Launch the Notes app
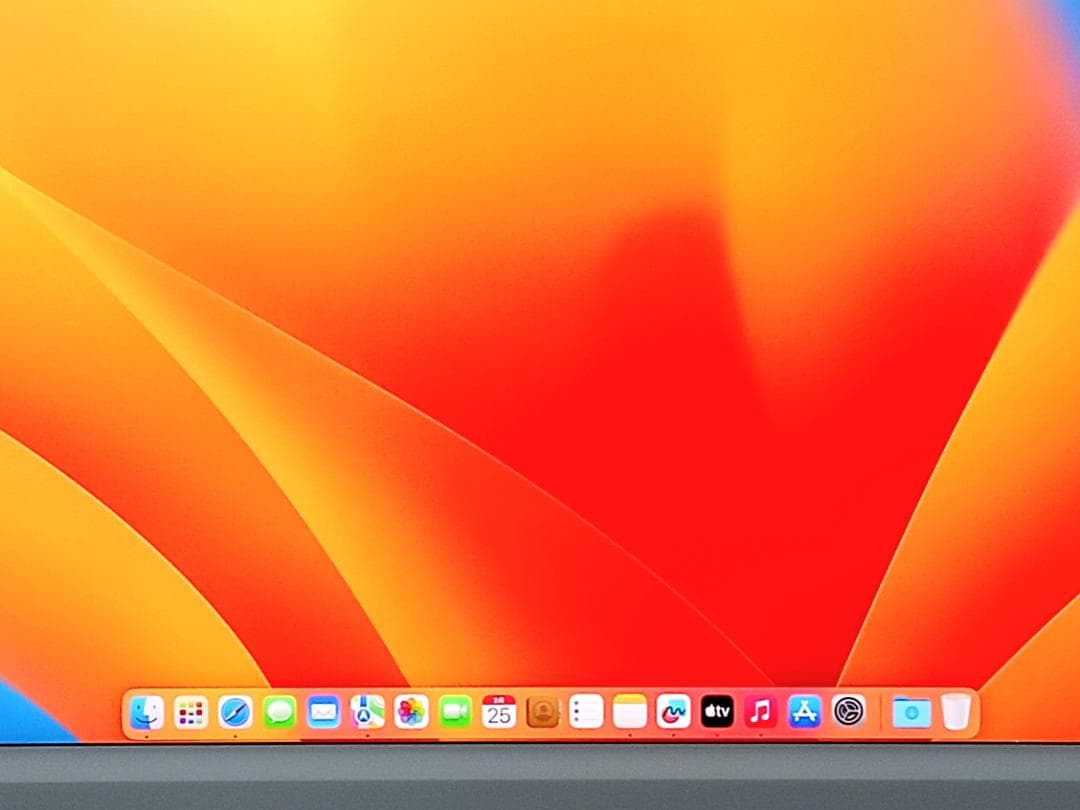Image resolution: width=1080 pixels, height=810 pixels. click(x=628, y=712)
